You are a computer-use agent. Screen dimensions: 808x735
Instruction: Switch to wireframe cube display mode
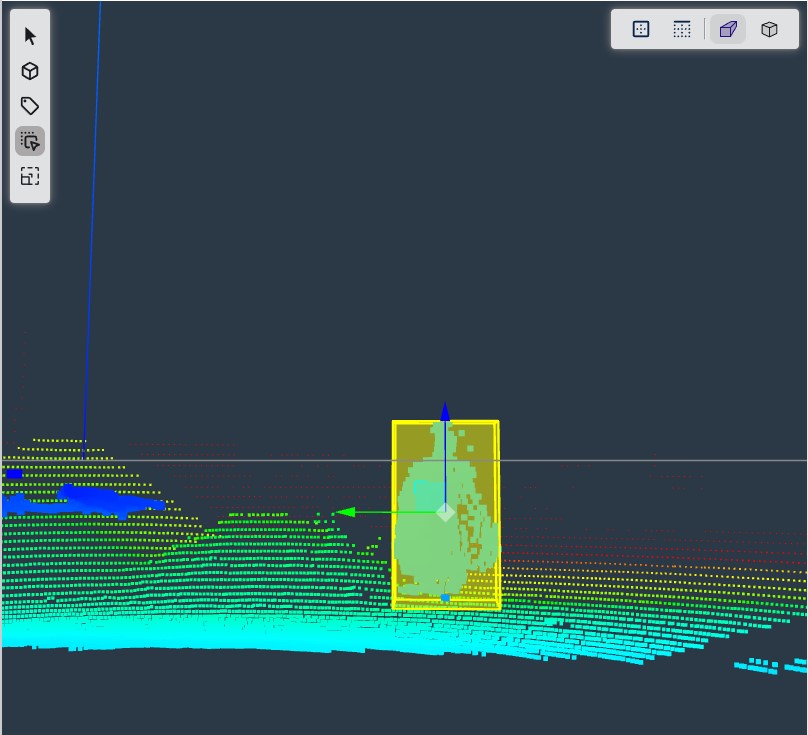tap(769, 29)
